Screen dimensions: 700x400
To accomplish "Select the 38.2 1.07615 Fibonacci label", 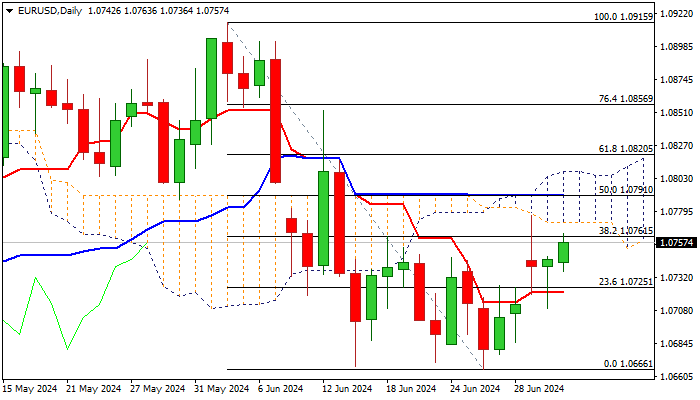I will click(x=626, y=231).
